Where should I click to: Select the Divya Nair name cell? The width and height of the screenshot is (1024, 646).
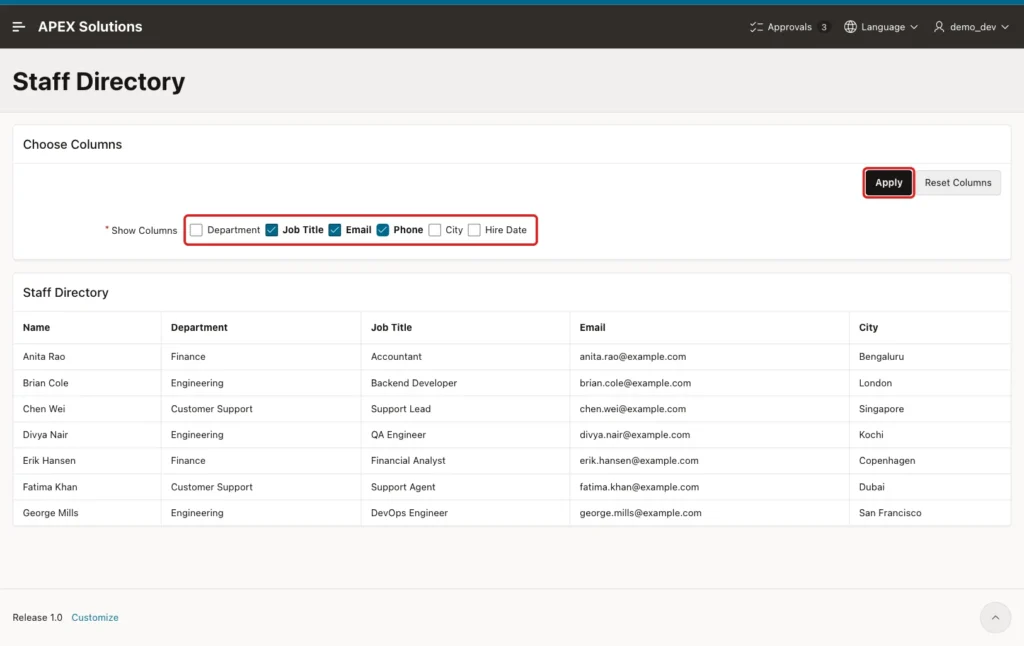click(87, 435)
